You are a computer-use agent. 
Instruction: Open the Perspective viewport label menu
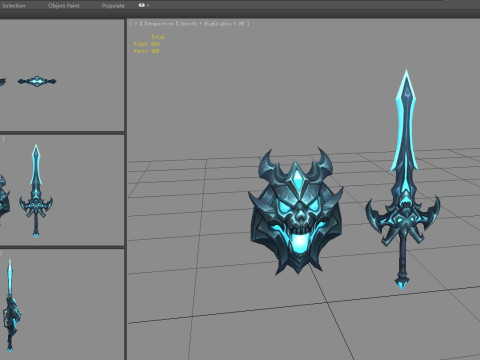(159, 23)
